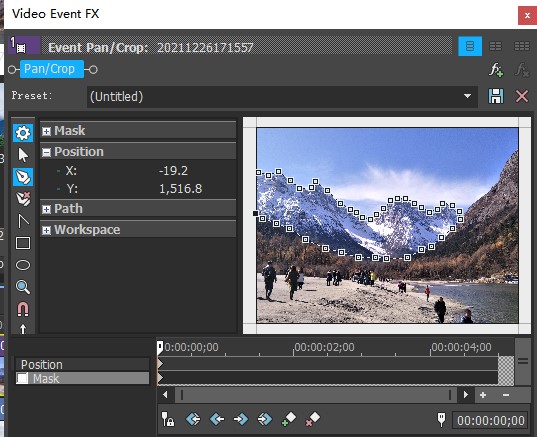Select the Anchor Deletion tool
537x437 pixels.
click(x=23, y=199)
